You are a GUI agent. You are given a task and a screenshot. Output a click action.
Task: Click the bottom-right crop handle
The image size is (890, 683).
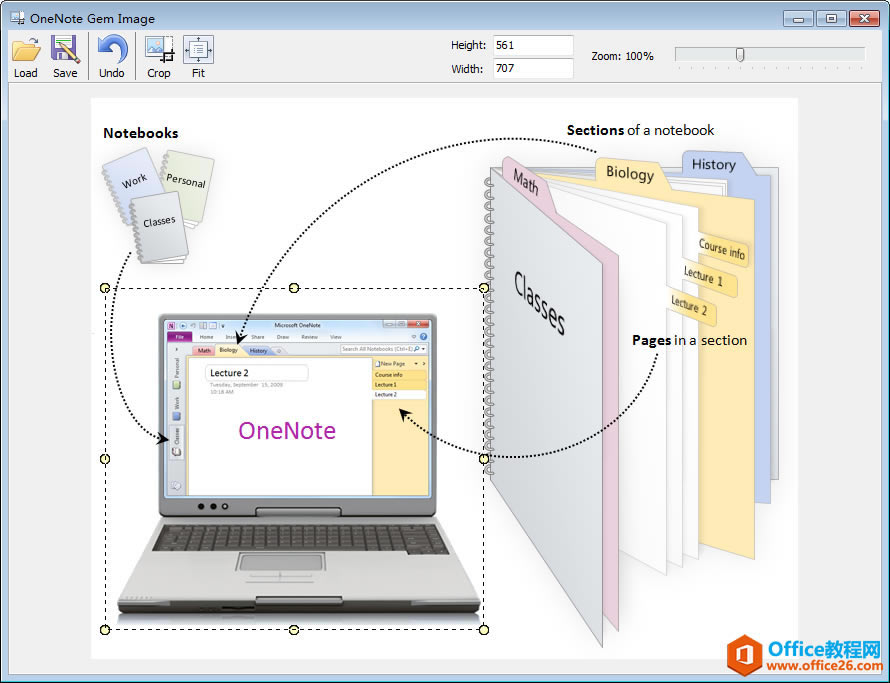pyautogui.click(x=484, y=630)
